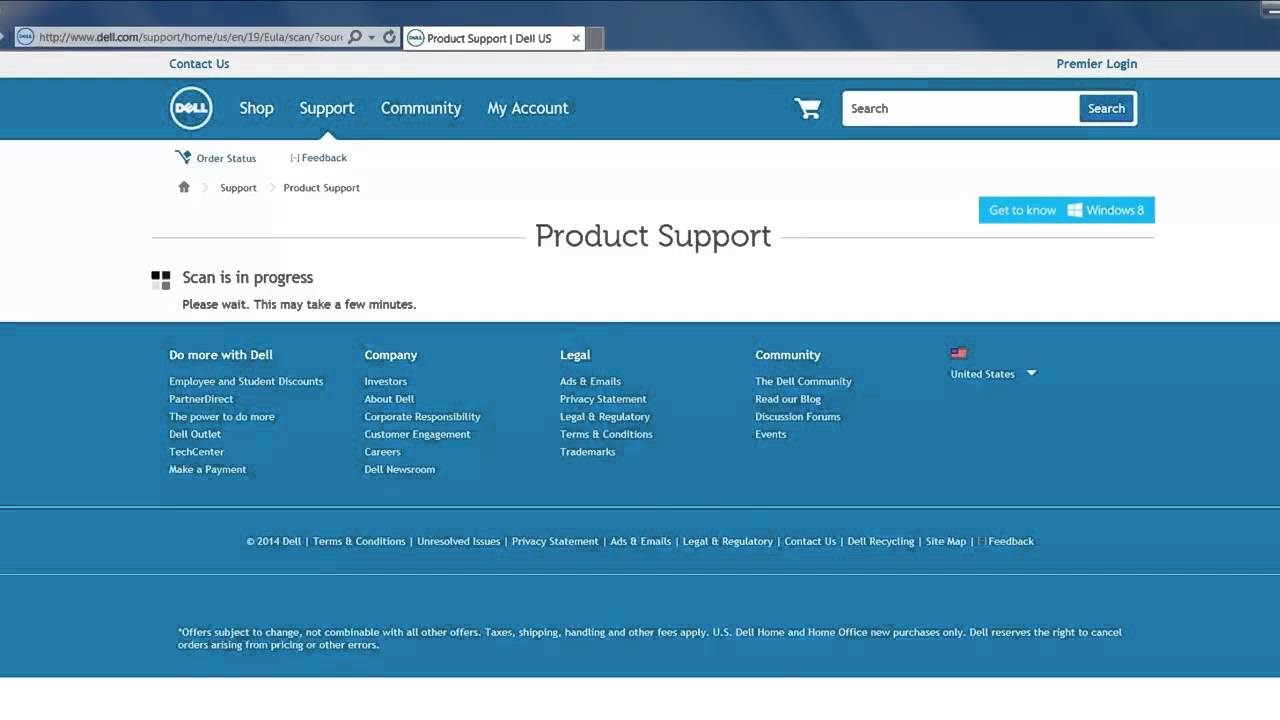Screen dimensions: 1280x720
Task: Open the shopping cart icon
Action: point(807,108)
